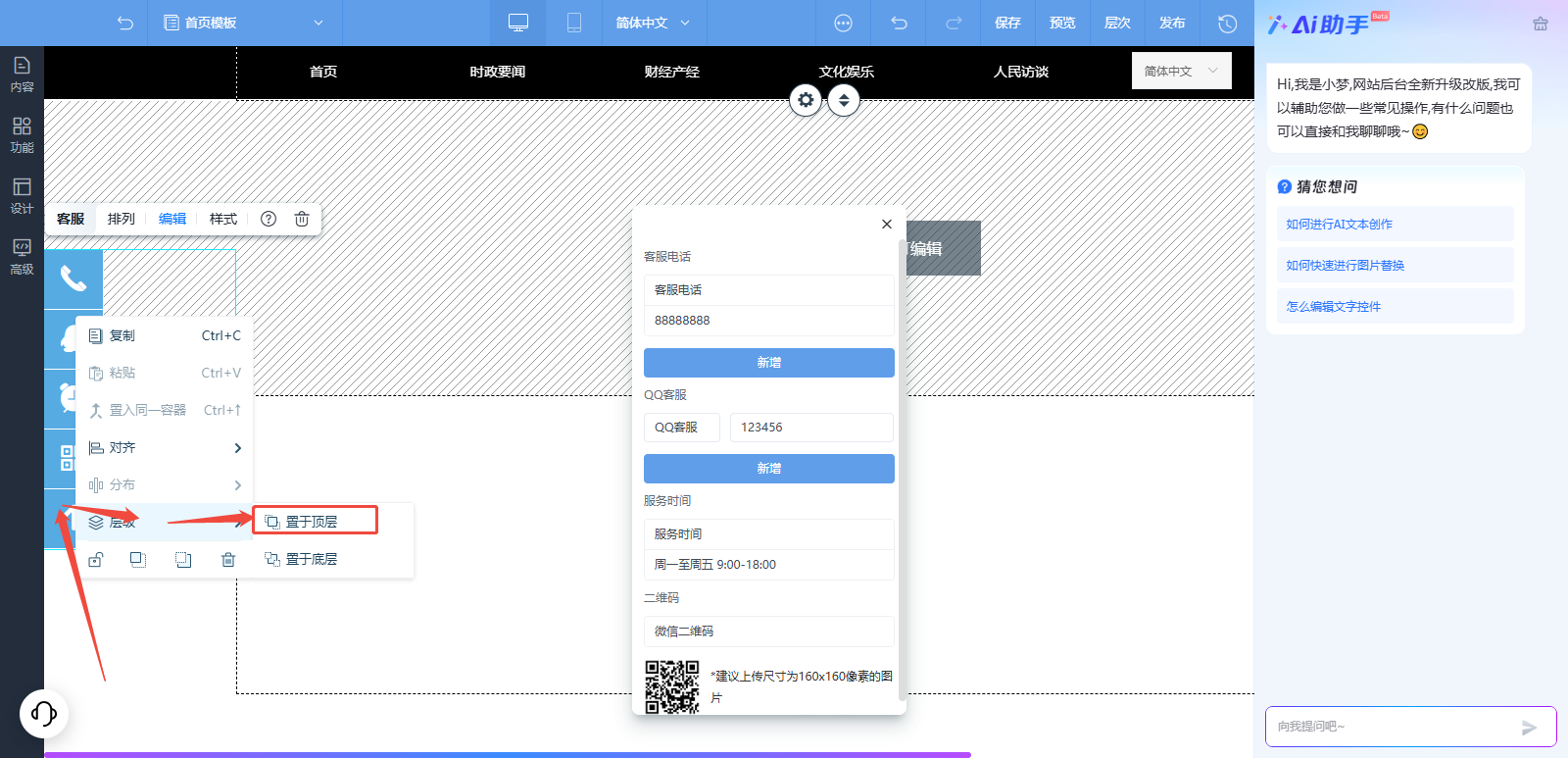The height and width of the screenshot is (758, 1568).
Task: Delete widget via floating toolbar trash icon
Action: [302, 219]
